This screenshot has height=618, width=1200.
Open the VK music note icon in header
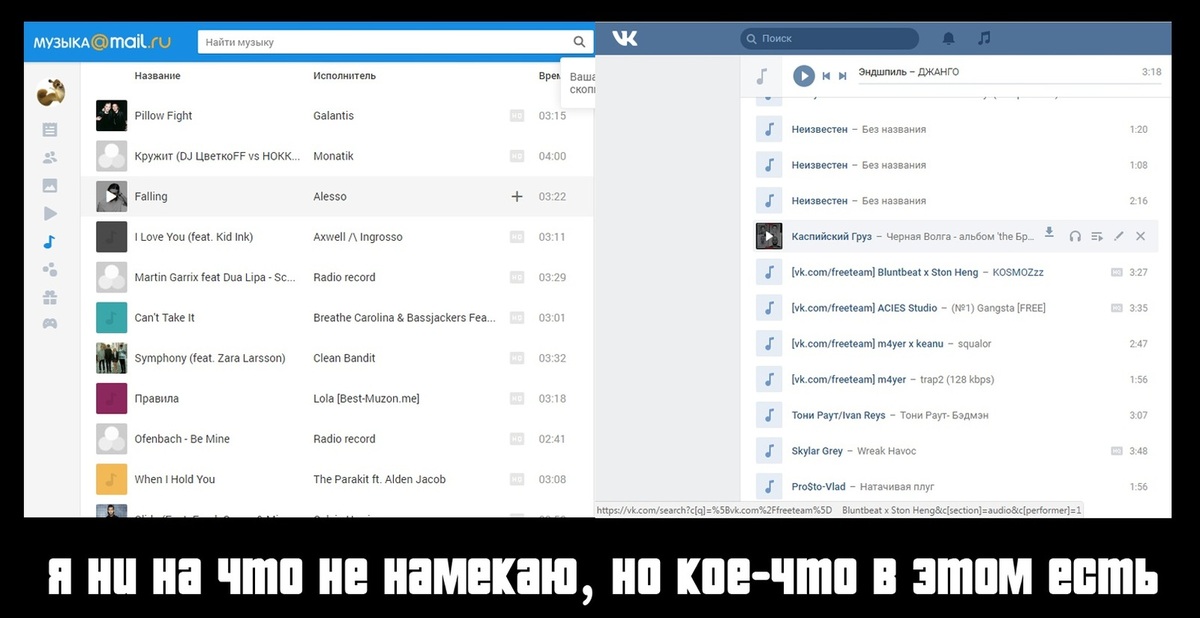pos(984,38)
